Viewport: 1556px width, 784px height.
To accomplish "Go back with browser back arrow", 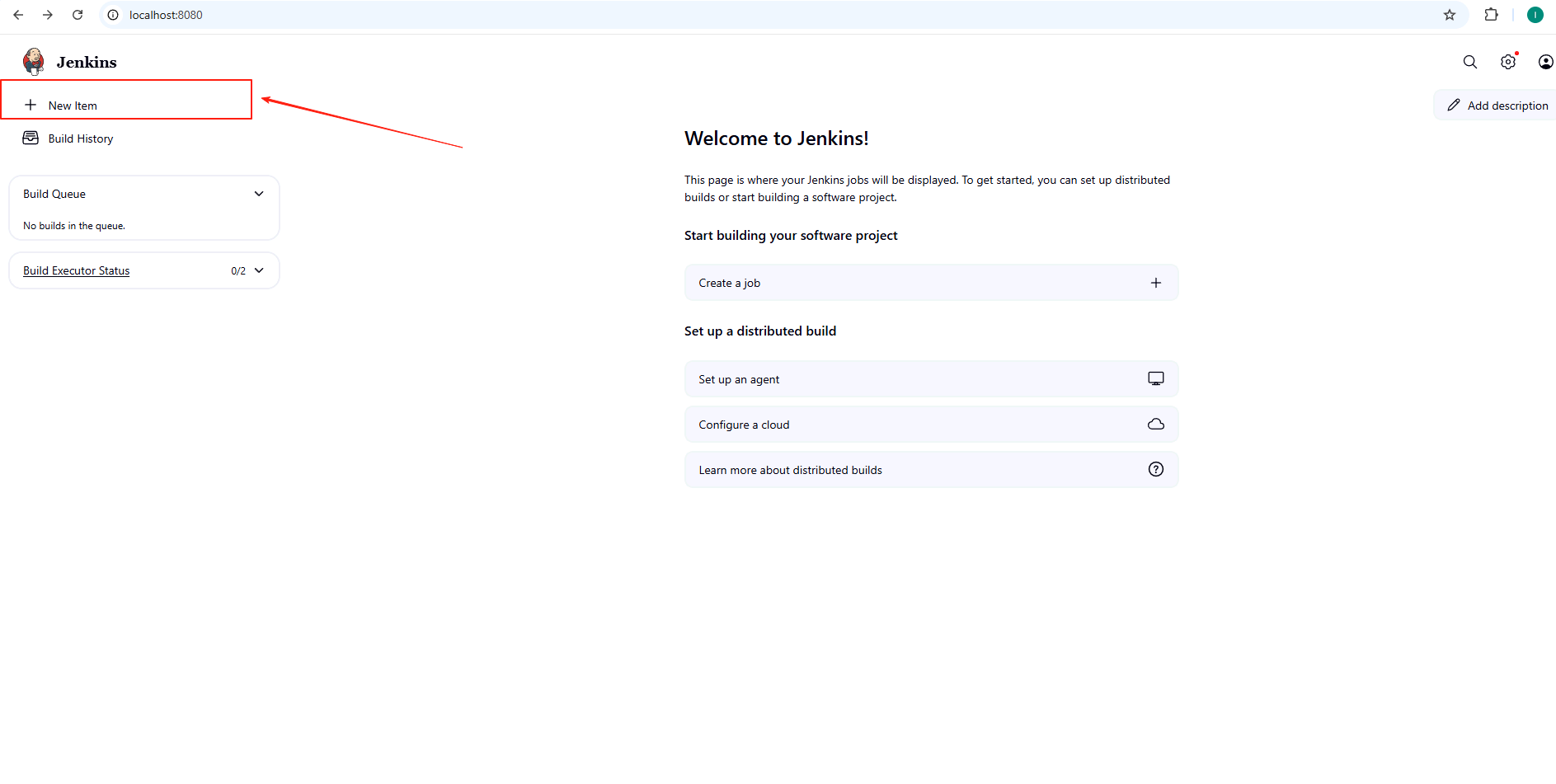I will [x=18, y=15].
